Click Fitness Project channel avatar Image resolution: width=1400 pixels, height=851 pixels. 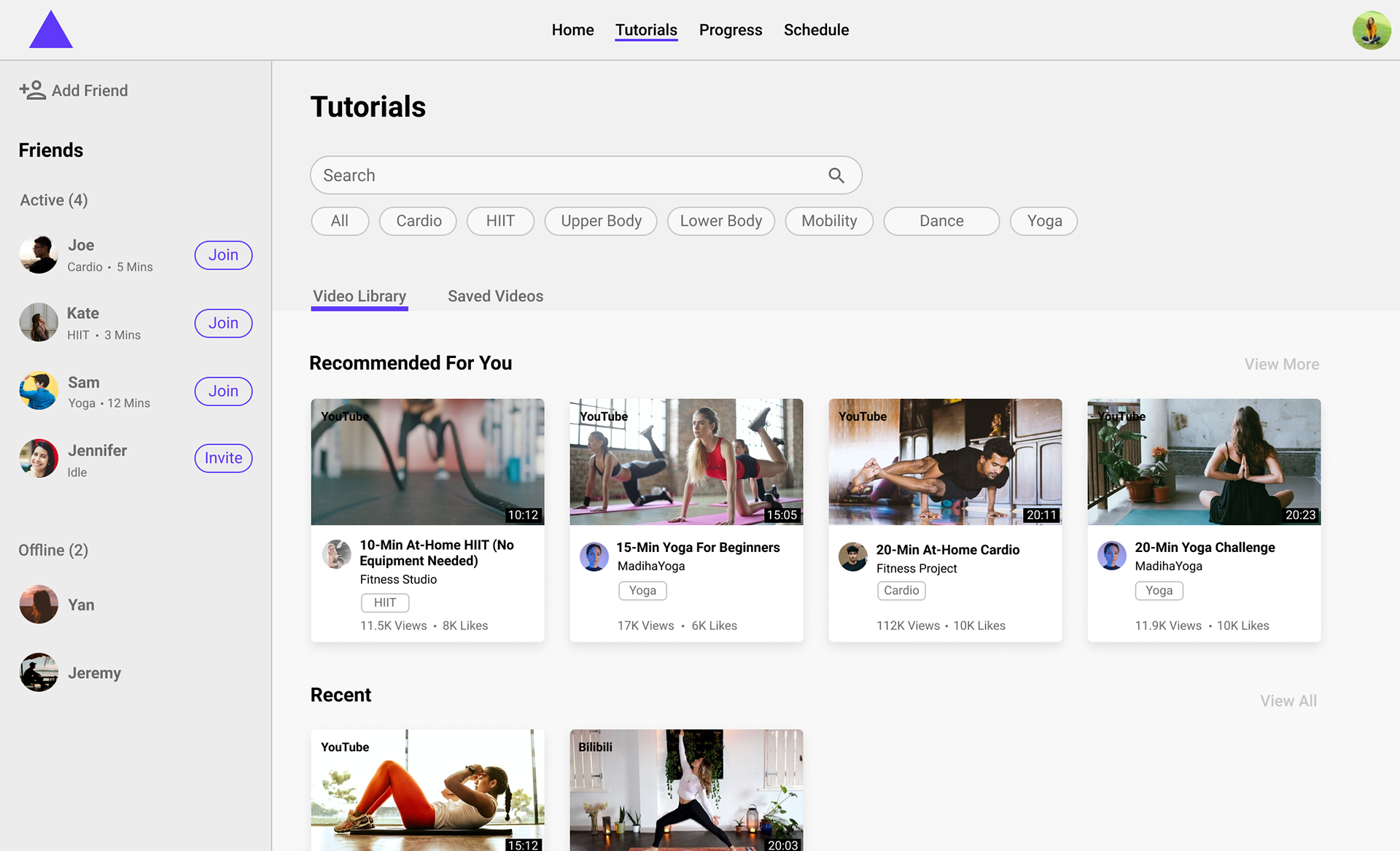(x=853, y=556)
